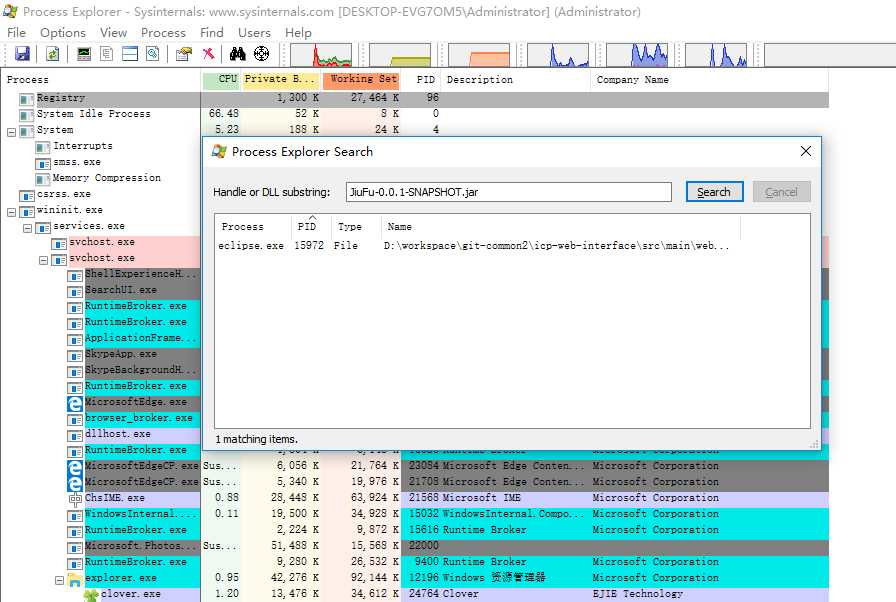Click the Save toolbar icon
Image resolution: width=896 pixels, height=602 pixels.
(22, 54)
